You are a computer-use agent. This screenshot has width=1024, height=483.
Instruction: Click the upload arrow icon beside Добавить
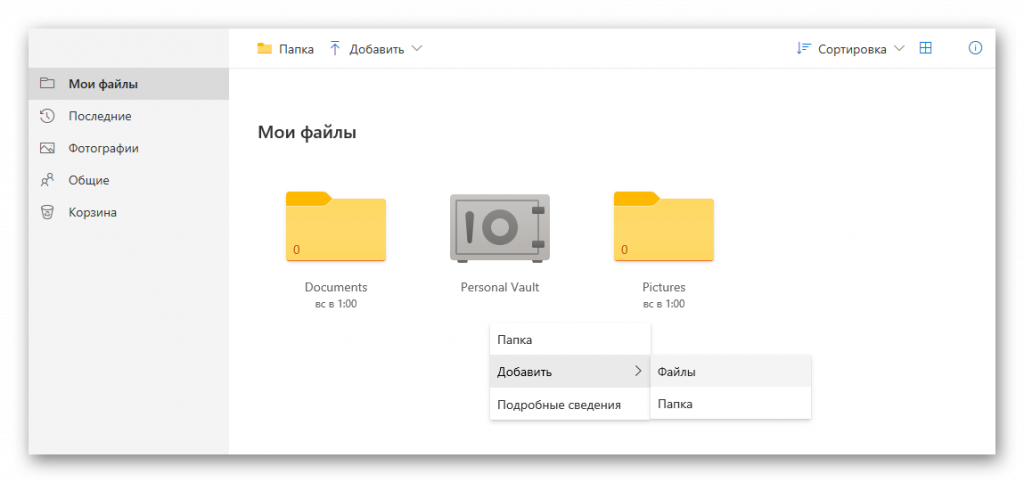(335, 49)
